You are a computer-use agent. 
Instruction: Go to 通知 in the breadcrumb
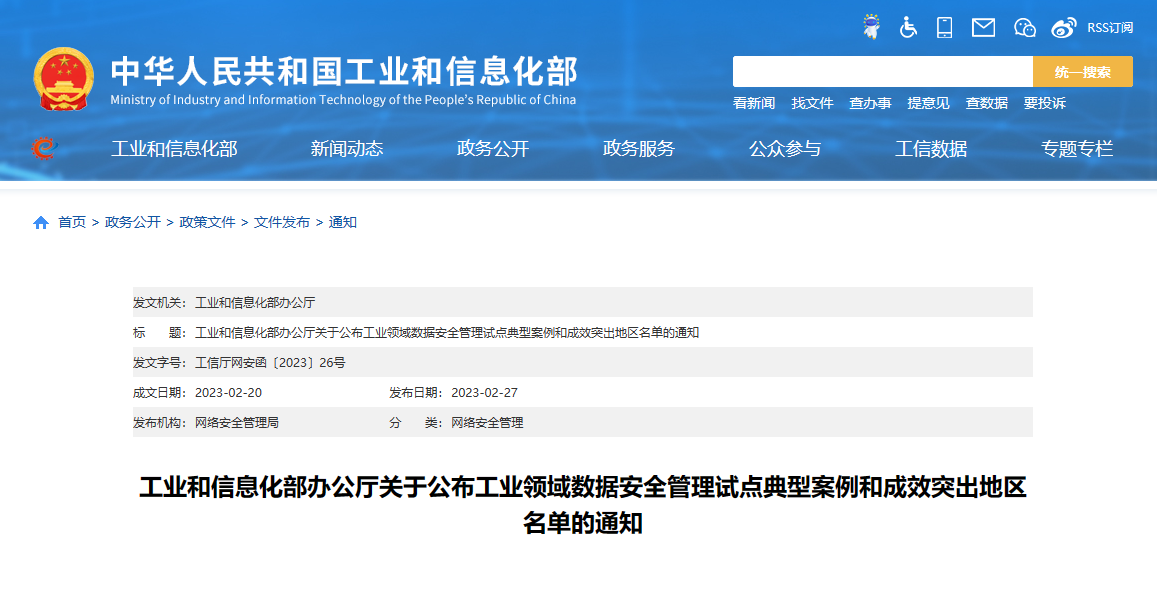(x=342, y=222)
